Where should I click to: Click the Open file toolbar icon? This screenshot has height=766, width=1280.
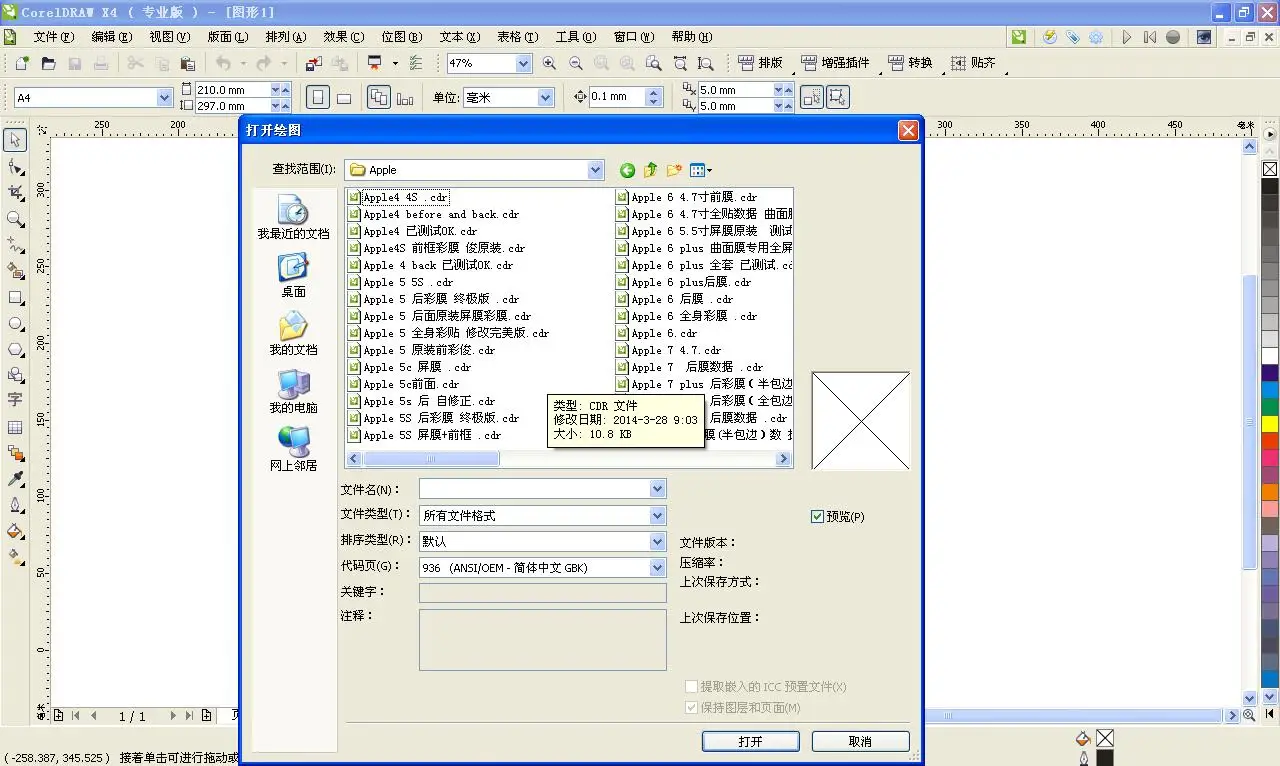[x=48, y=63]
